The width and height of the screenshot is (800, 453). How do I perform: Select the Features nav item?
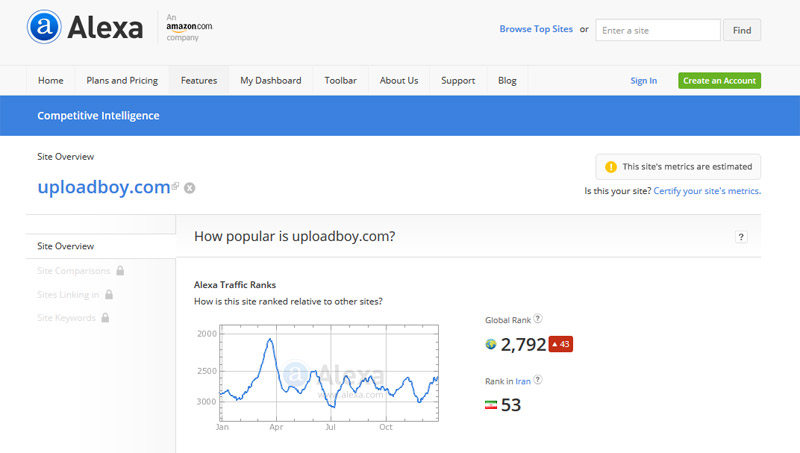point(199,81)
